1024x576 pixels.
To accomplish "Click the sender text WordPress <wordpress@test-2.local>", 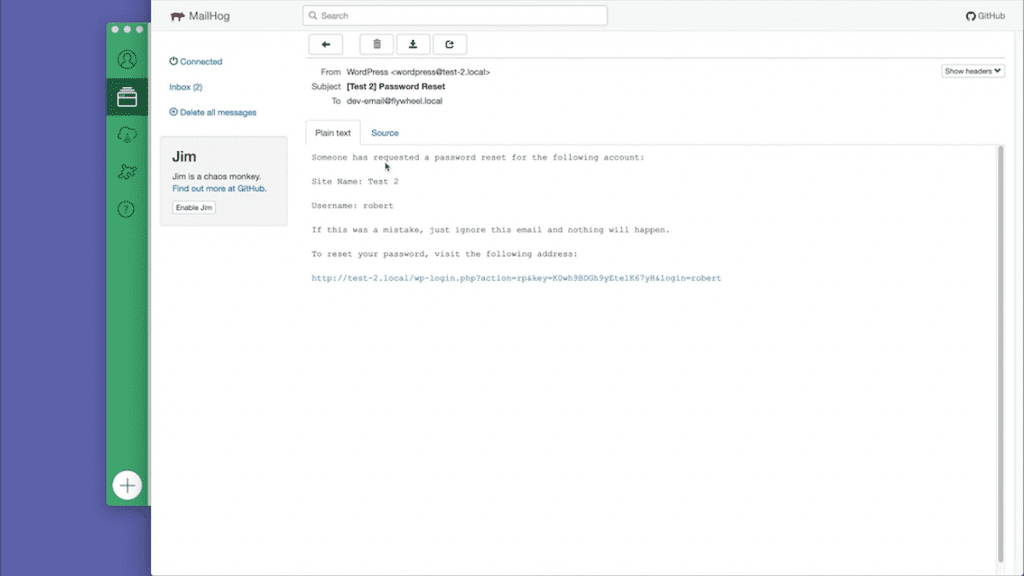I will (x=418, y=72).
